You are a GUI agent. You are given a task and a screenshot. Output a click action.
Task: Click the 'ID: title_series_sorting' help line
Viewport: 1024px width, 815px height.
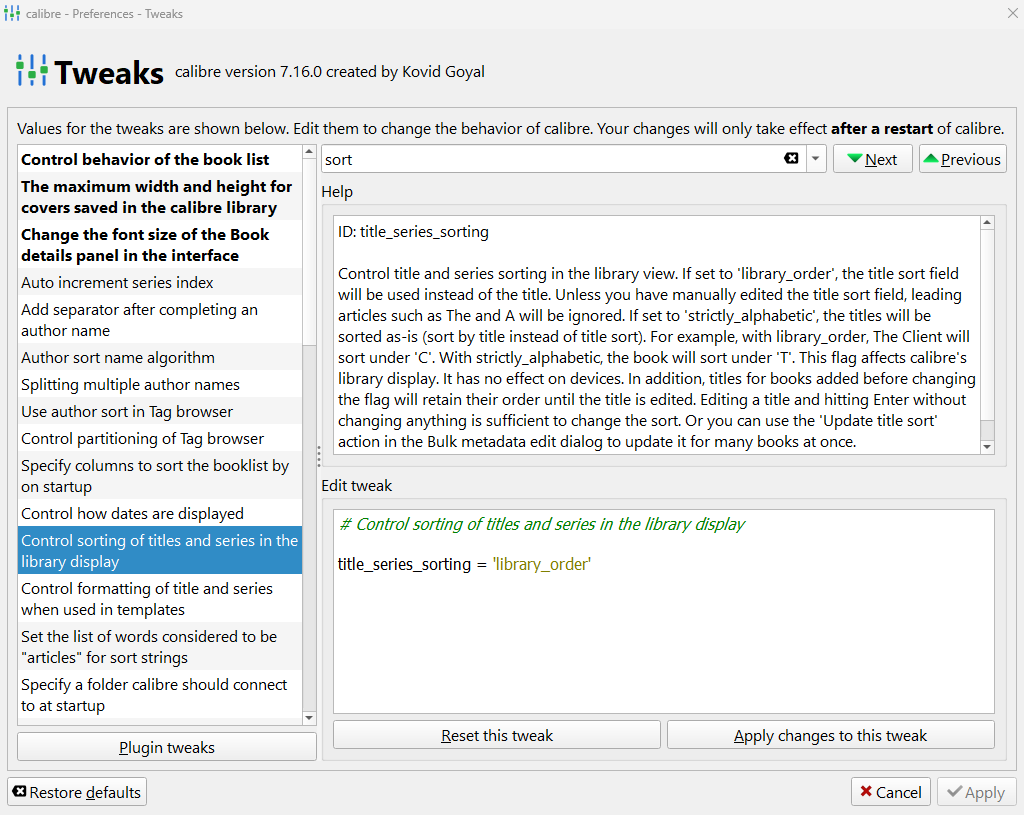(x=413, y=232)
